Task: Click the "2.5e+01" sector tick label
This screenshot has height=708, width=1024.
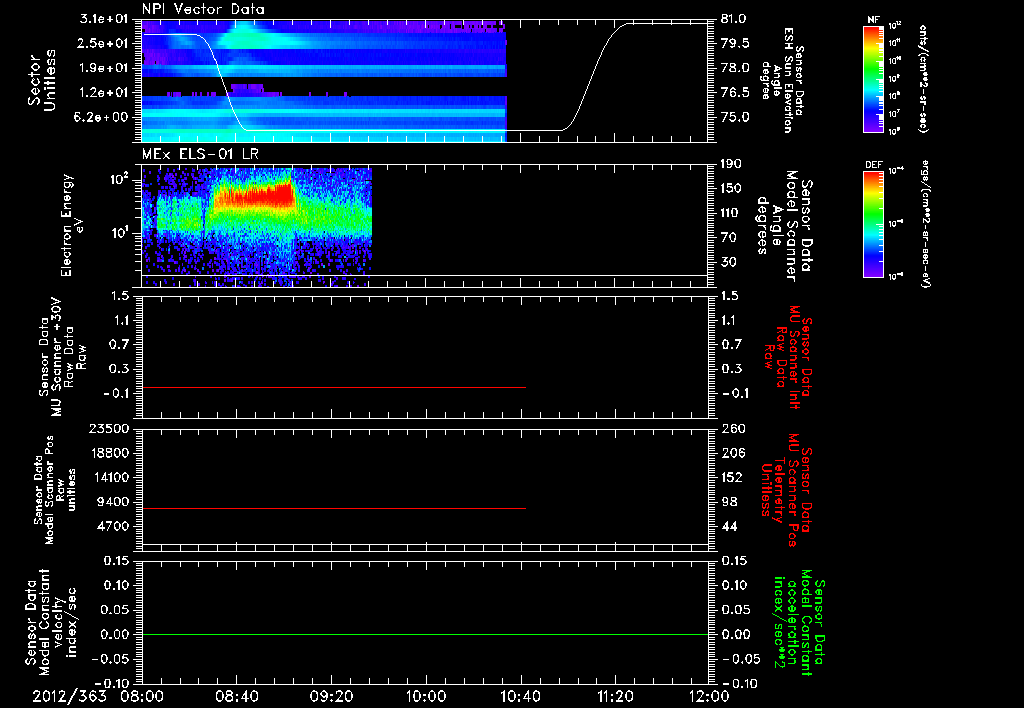Action: [x=104, y=43]
